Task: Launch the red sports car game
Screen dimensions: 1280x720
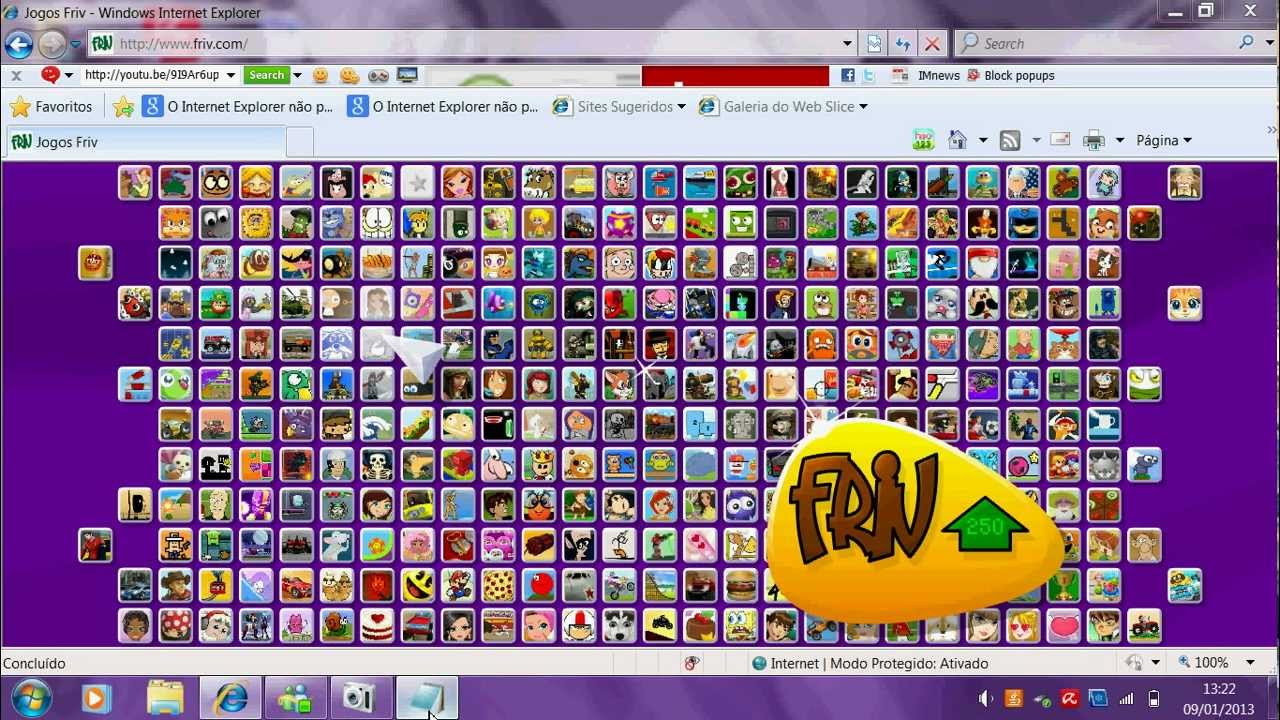Action: (297, 585)
